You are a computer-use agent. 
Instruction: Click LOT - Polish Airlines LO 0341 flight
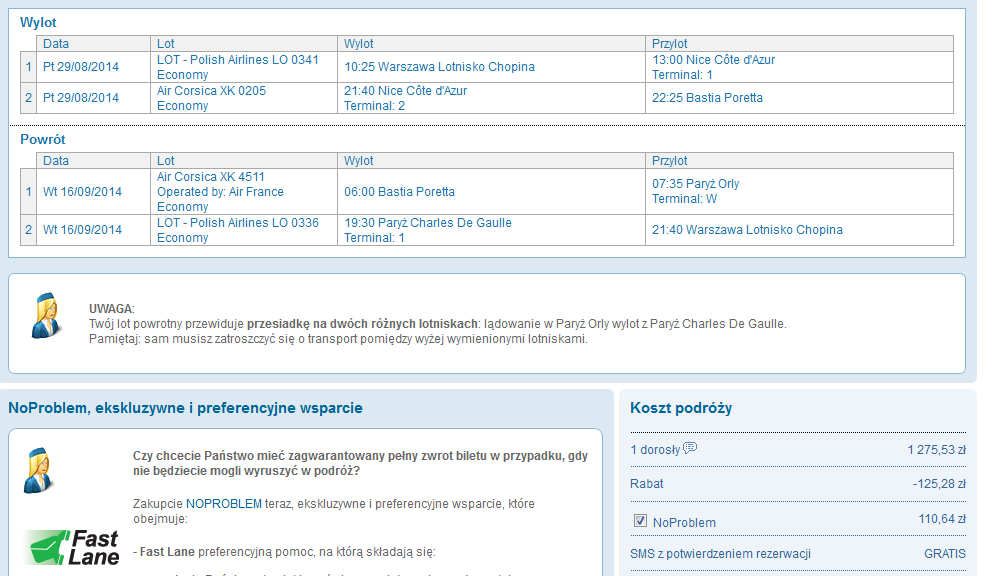click(x=244, y=66)
